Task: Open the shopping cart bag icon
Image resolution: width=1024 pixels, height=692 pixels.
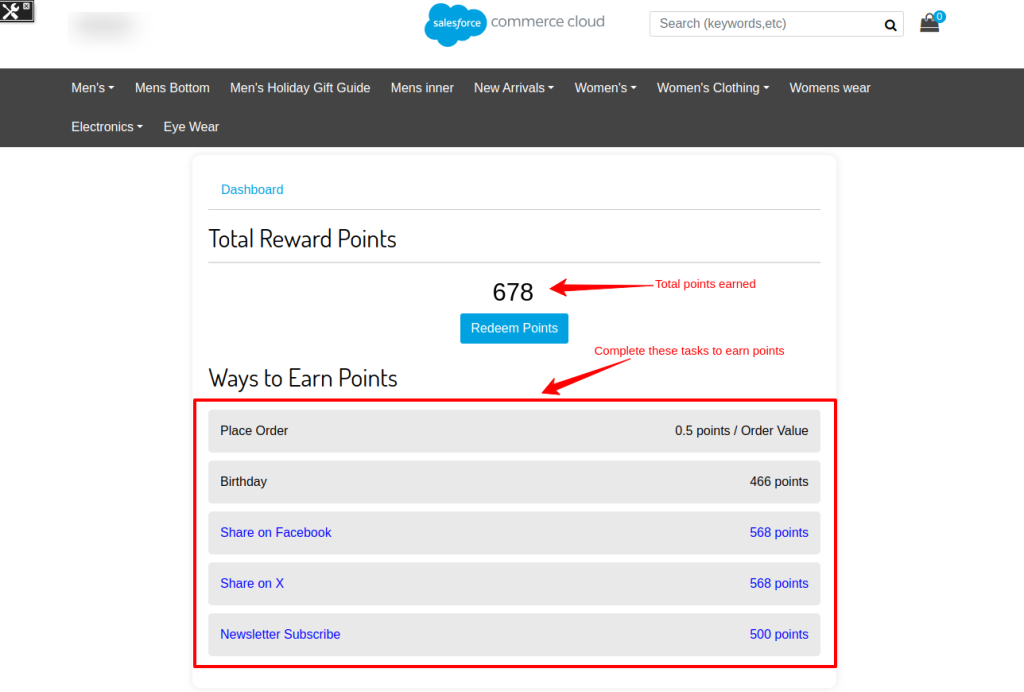Action: 930,24
